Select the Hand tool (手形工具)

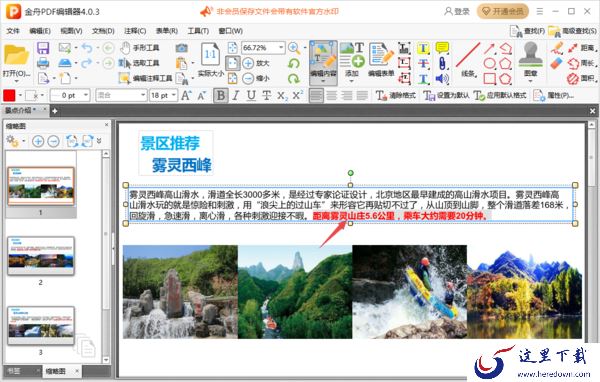(140, 48)
